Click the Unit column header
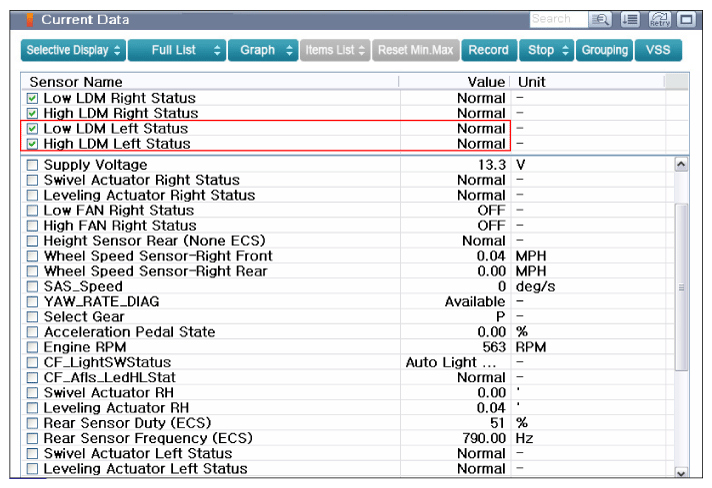The height and width of the screenshot is (488, 712). click(588, 82)
